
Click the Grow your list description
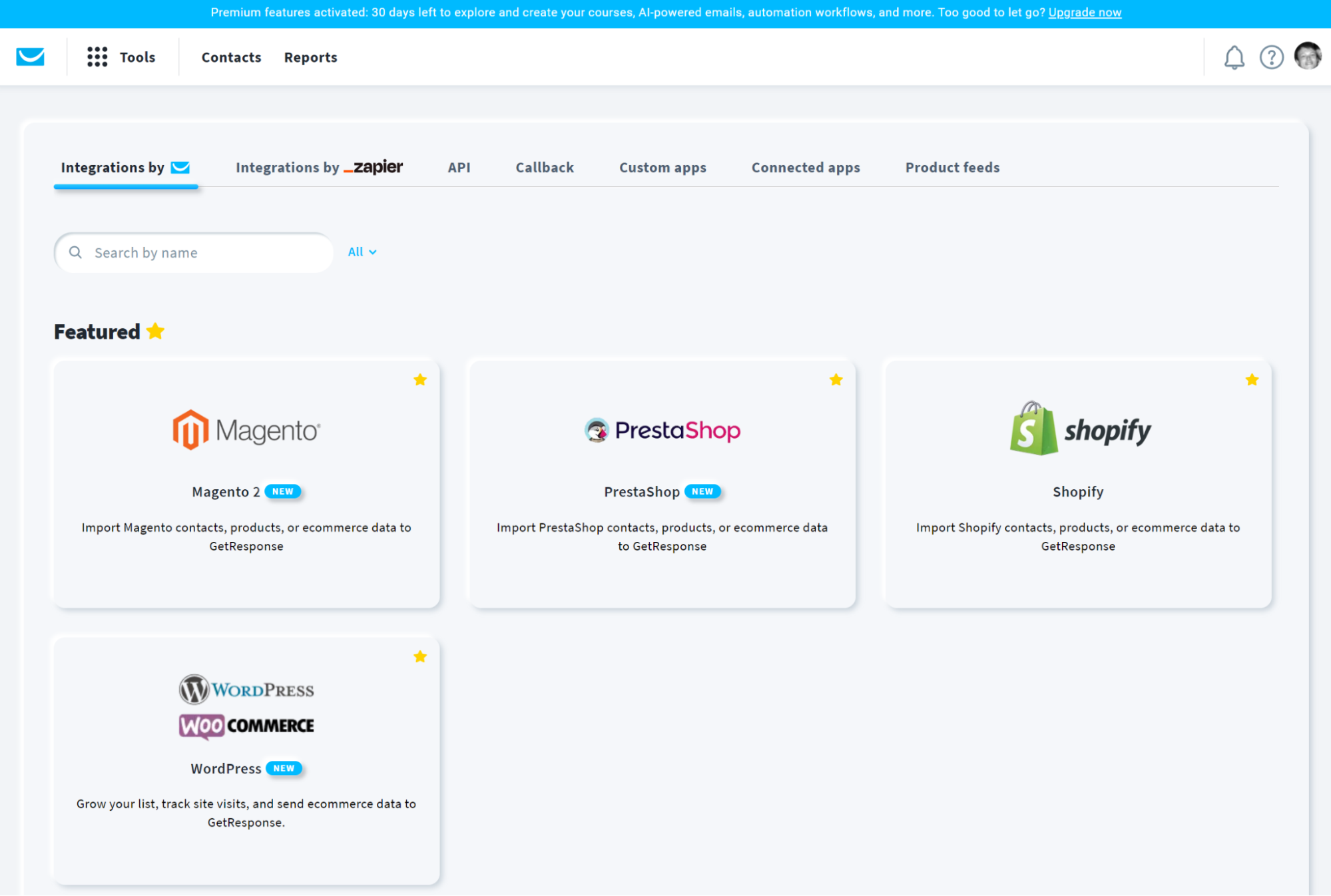click(246, 813)
